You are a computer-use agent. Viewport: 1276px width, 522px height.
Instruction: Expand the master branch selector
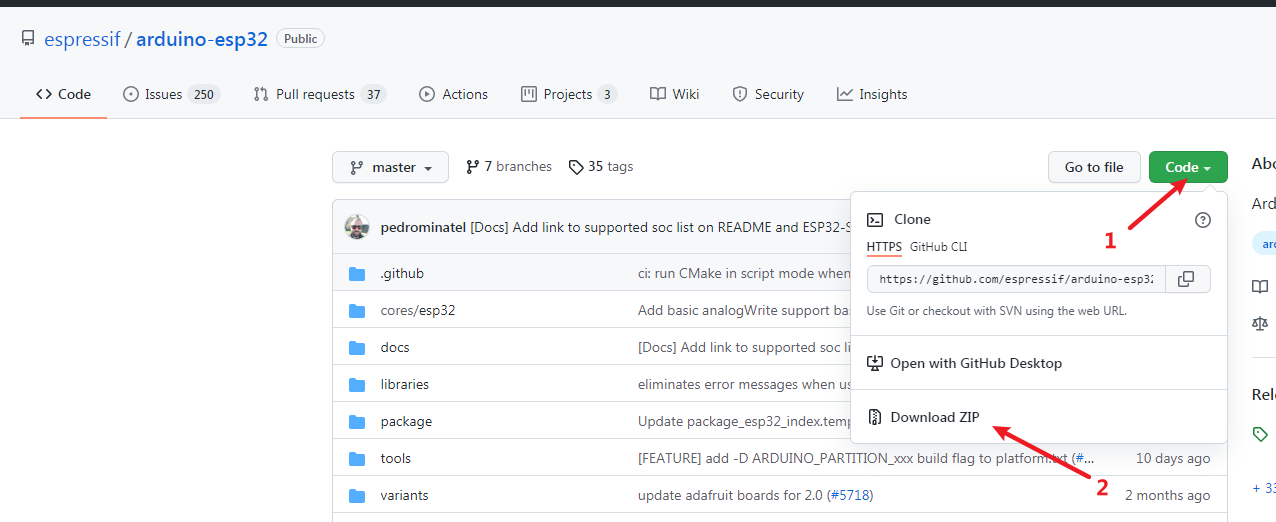tap(390, 167)
